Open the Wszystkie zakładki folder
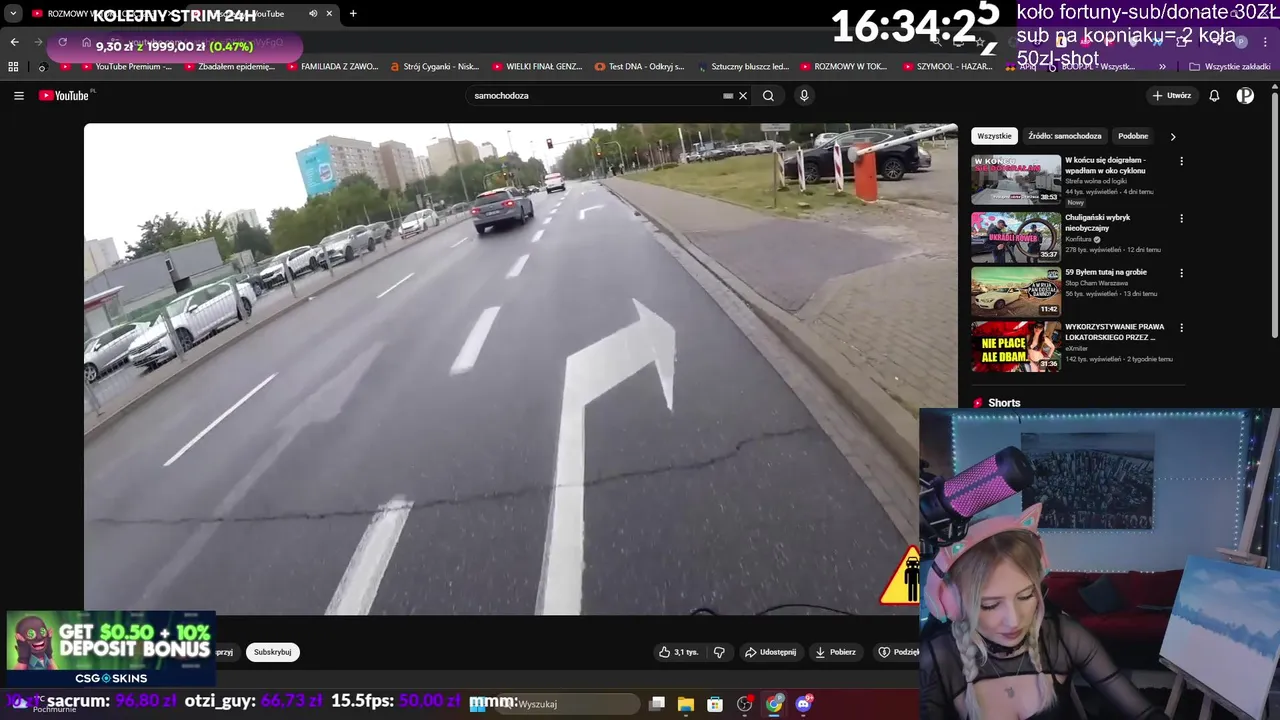The height and width of the screenshot is (720, 1280). [1229, 66]
